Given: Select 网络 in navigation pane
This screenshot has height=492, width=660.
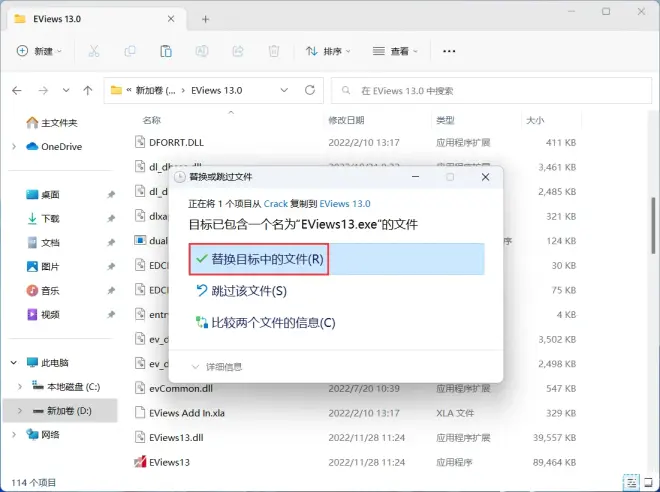Looking at the screenshot, I should 43,434.
